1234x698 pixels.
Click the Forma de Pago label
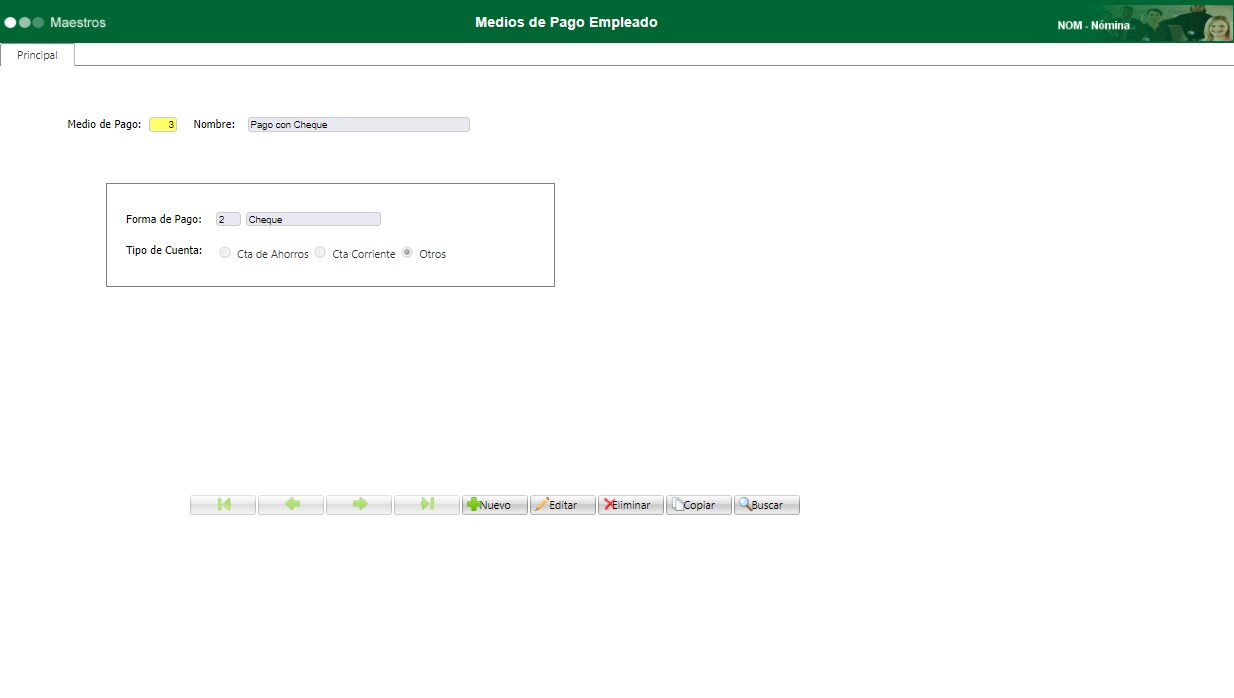[164, 219]
